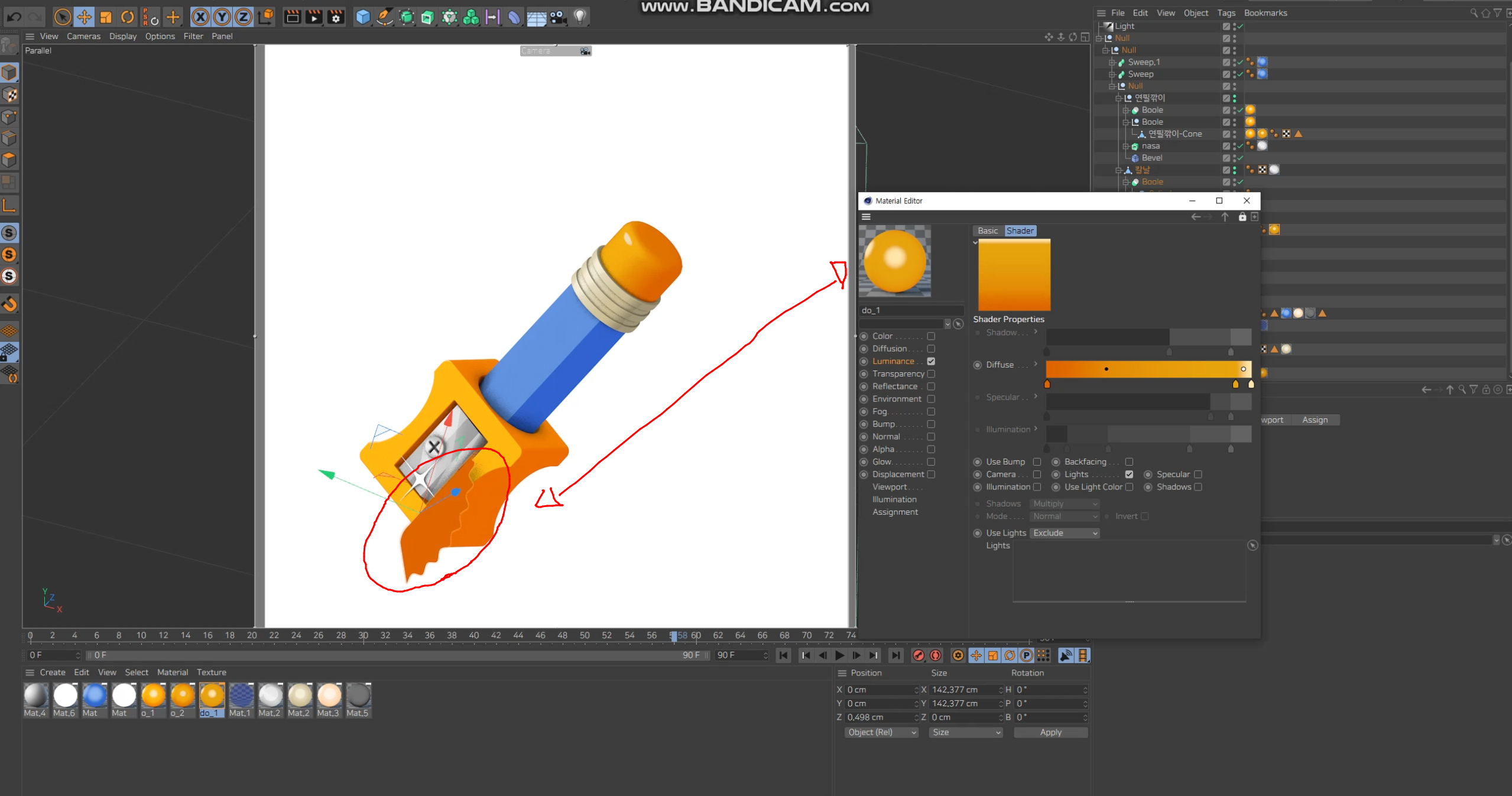Screen dimensions: 1512x796
Task: Click the material name field do_1
Action: pyautogui.click(x=911, y=311)
